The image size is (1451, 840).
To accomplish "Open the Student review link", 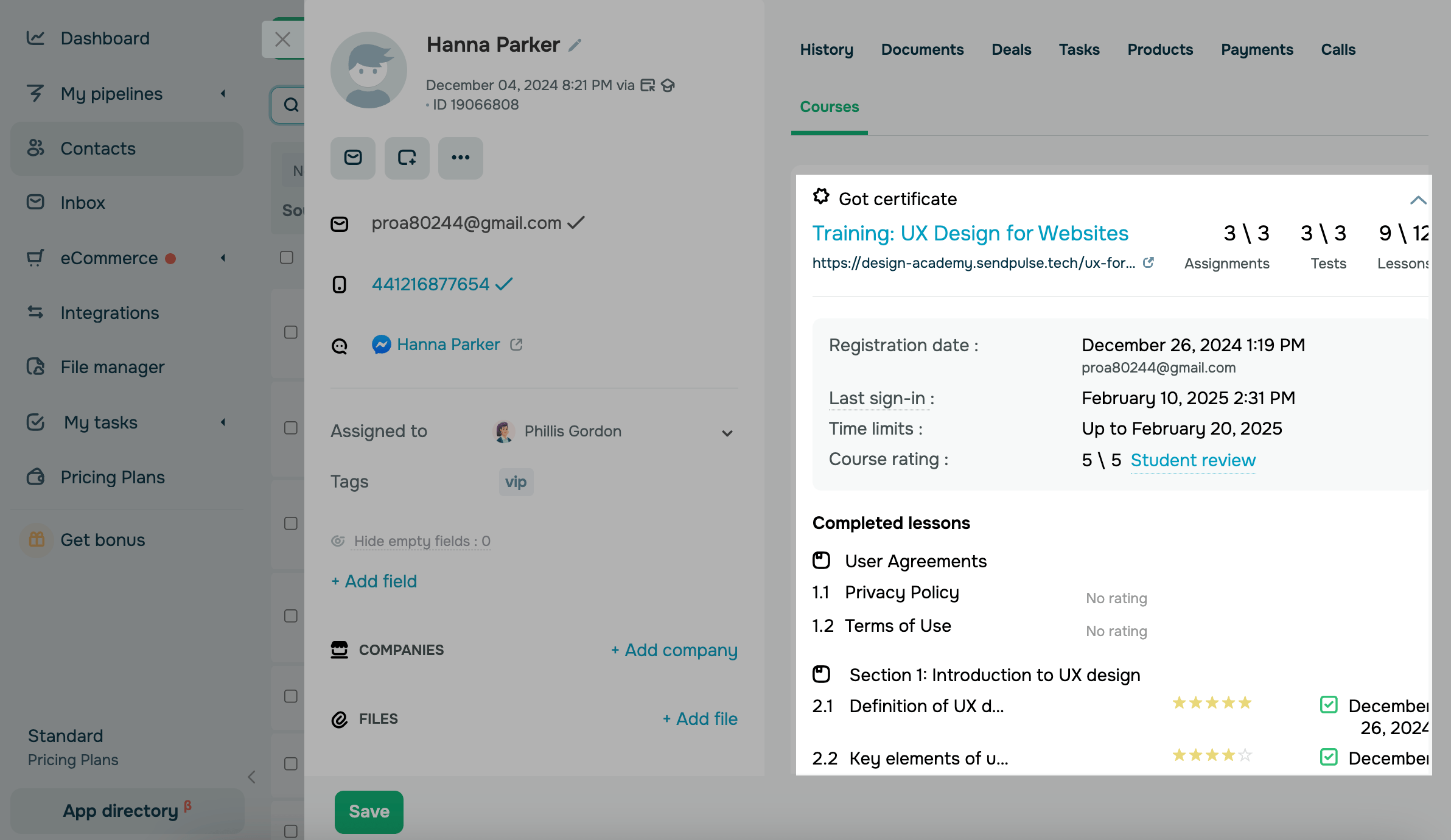I will [1193, 460].
